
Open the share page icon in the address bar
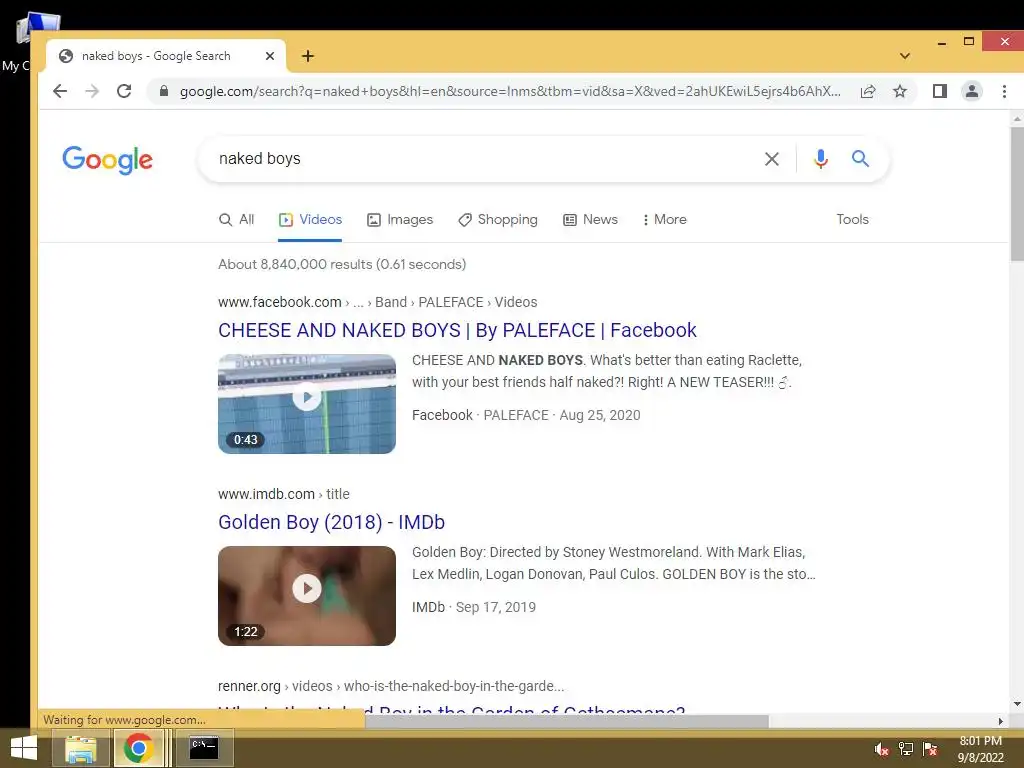click(x=868, y=91)
